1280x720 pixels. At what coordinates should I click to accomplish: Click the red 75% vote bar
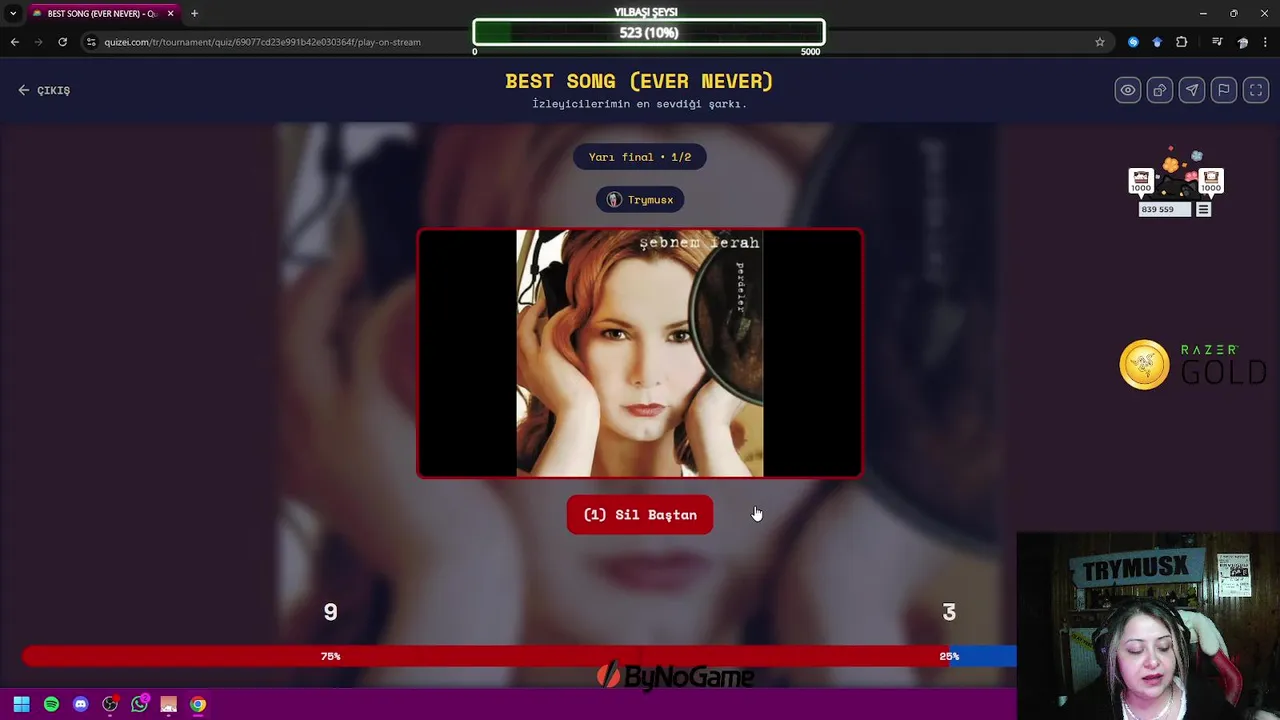pos(485,656)
